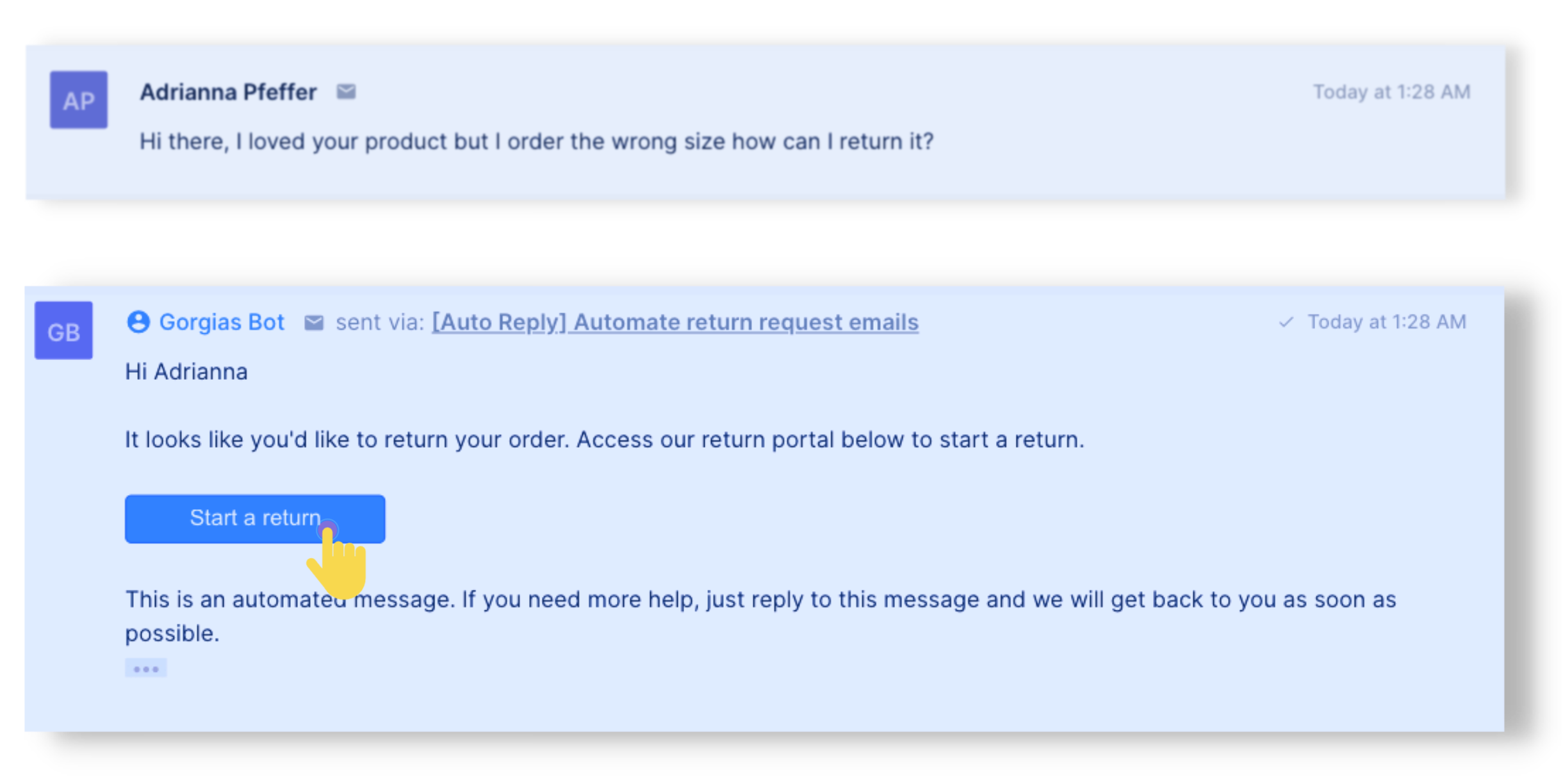Click the user profile icon before Gorgias Bot

click(138, 322)
